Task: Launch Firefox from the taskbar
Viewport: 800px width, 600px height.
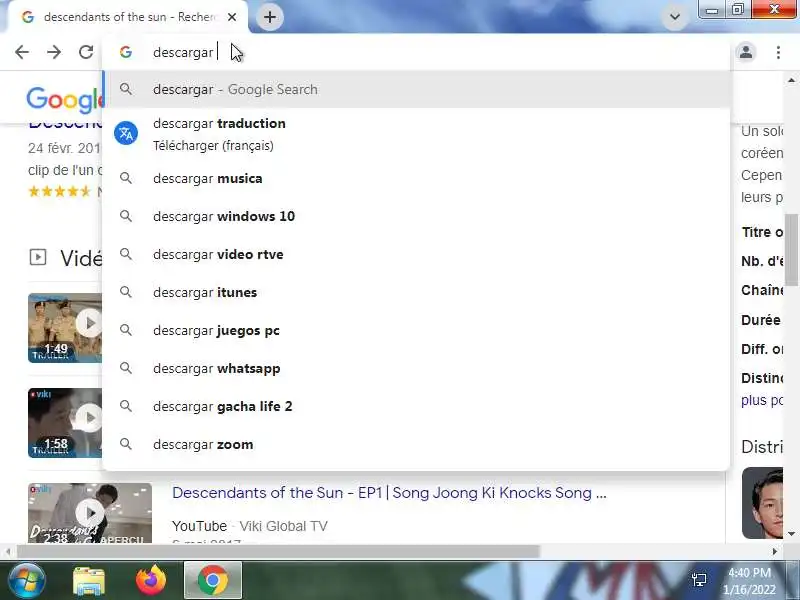Action: point(151,580)
